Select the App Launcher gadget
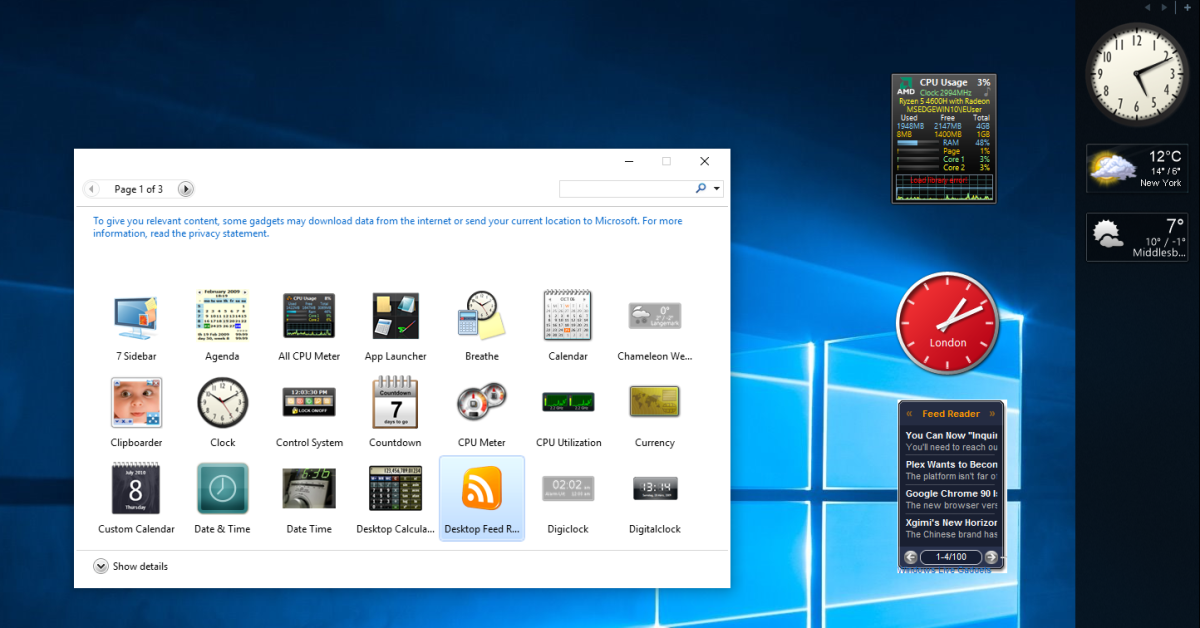Screen dimensions: 1200x628 coord(395,315)
